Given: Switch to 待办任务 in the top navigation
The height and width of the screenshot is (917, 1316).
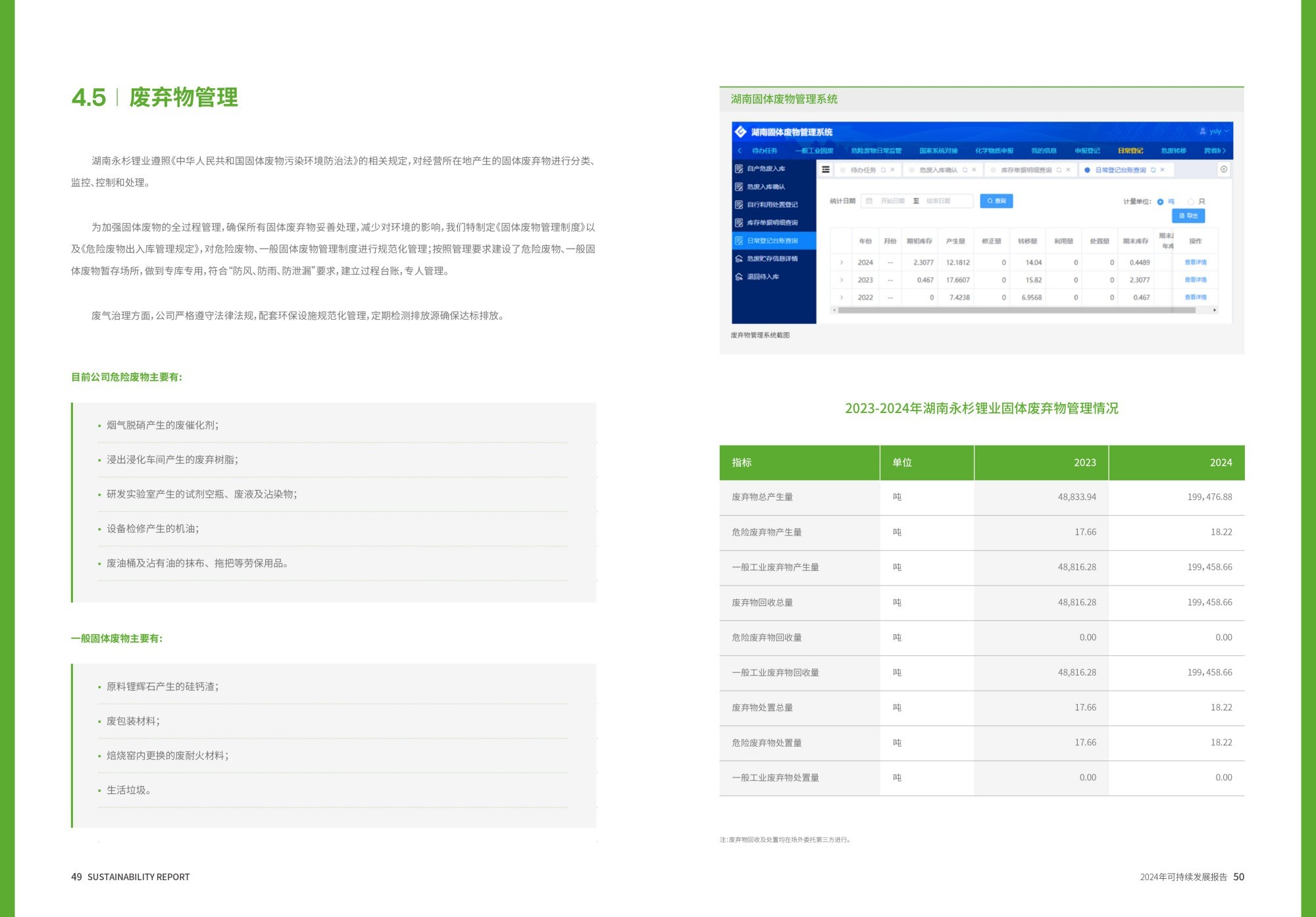Looking at the screenshot, I should pos(765,151).
